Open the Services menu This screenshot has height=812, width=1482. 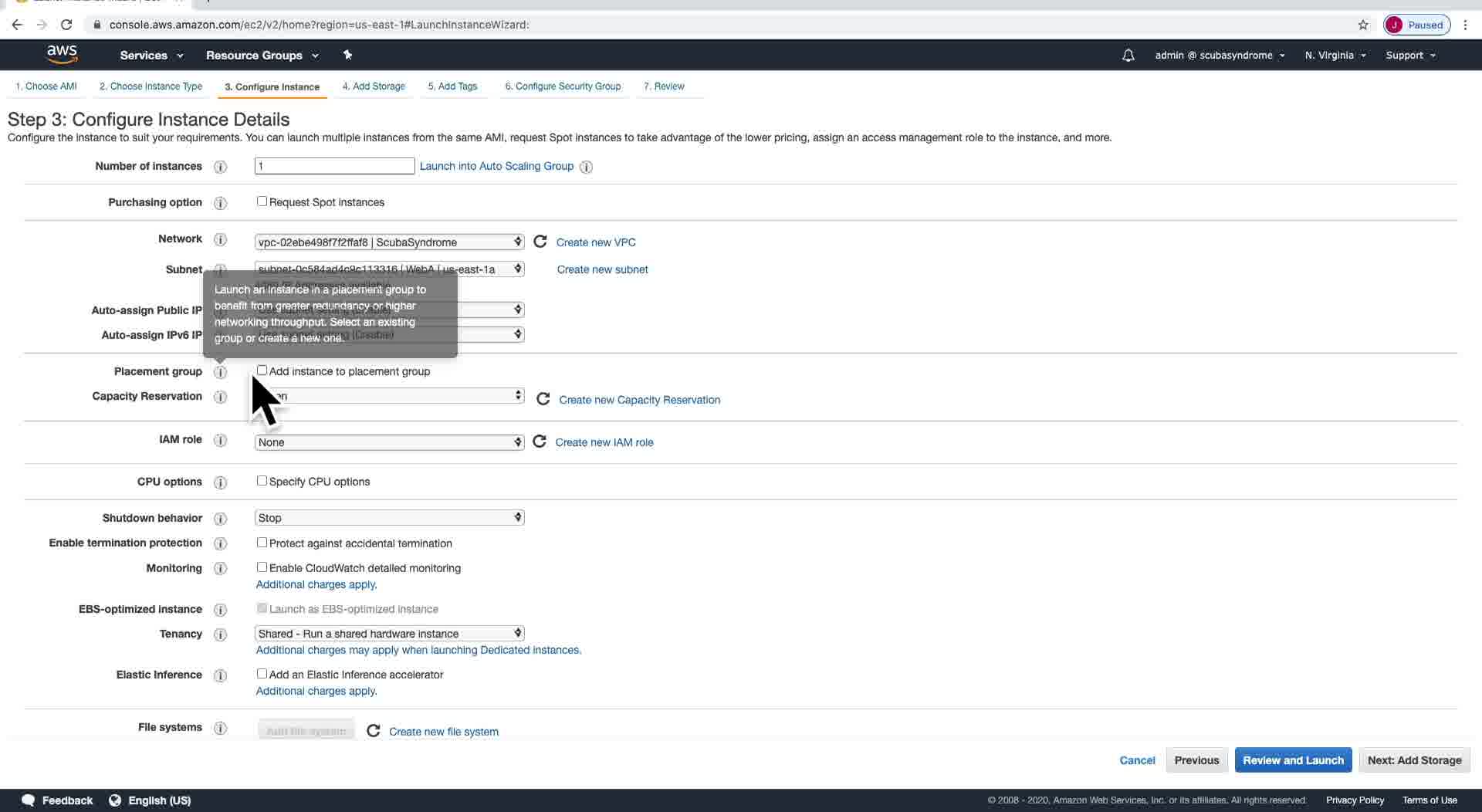[151, 56]
